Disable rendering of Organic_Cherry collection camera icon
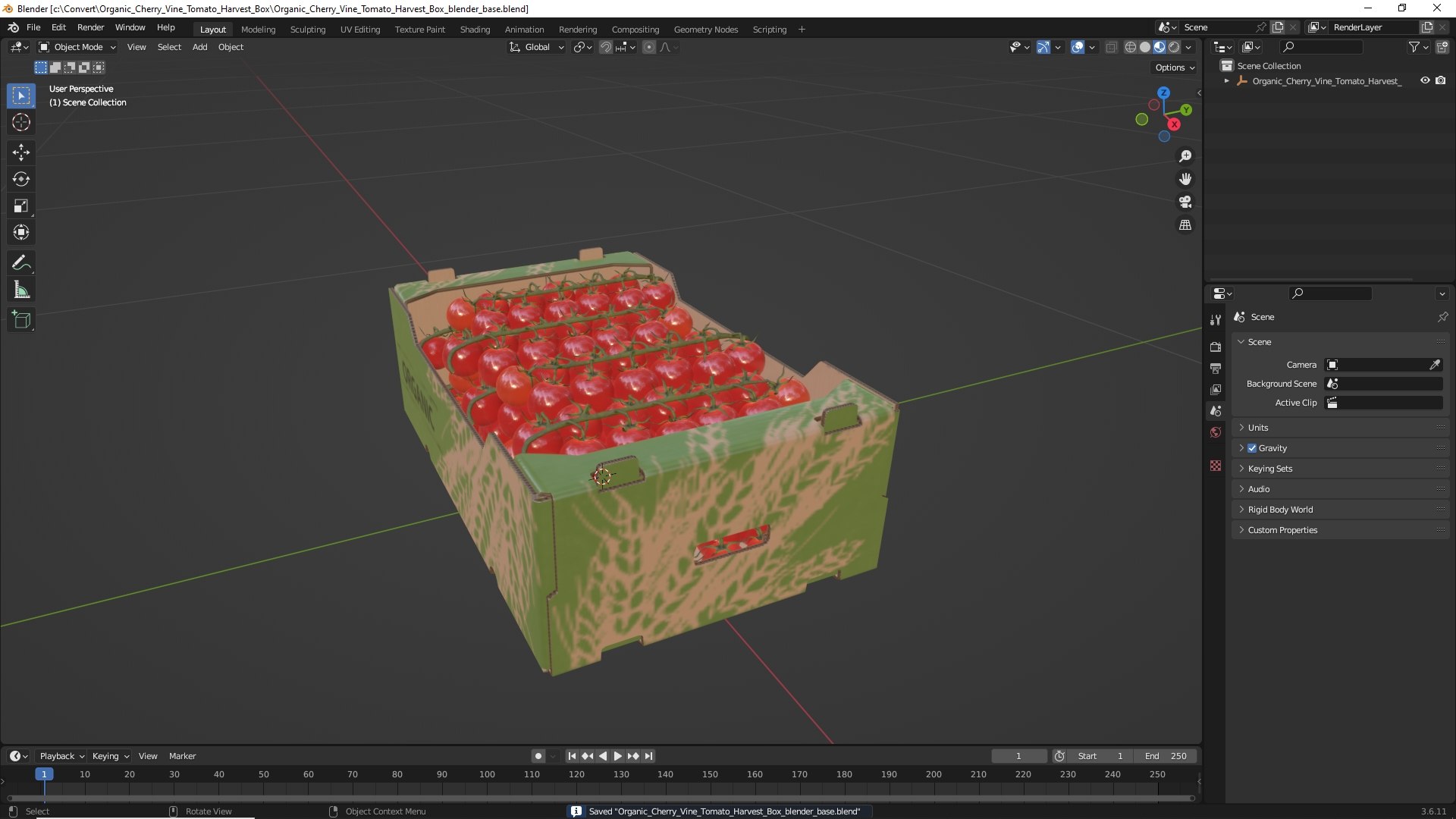The height and width of the screenshot is (819, 1456). (1441, 80)
